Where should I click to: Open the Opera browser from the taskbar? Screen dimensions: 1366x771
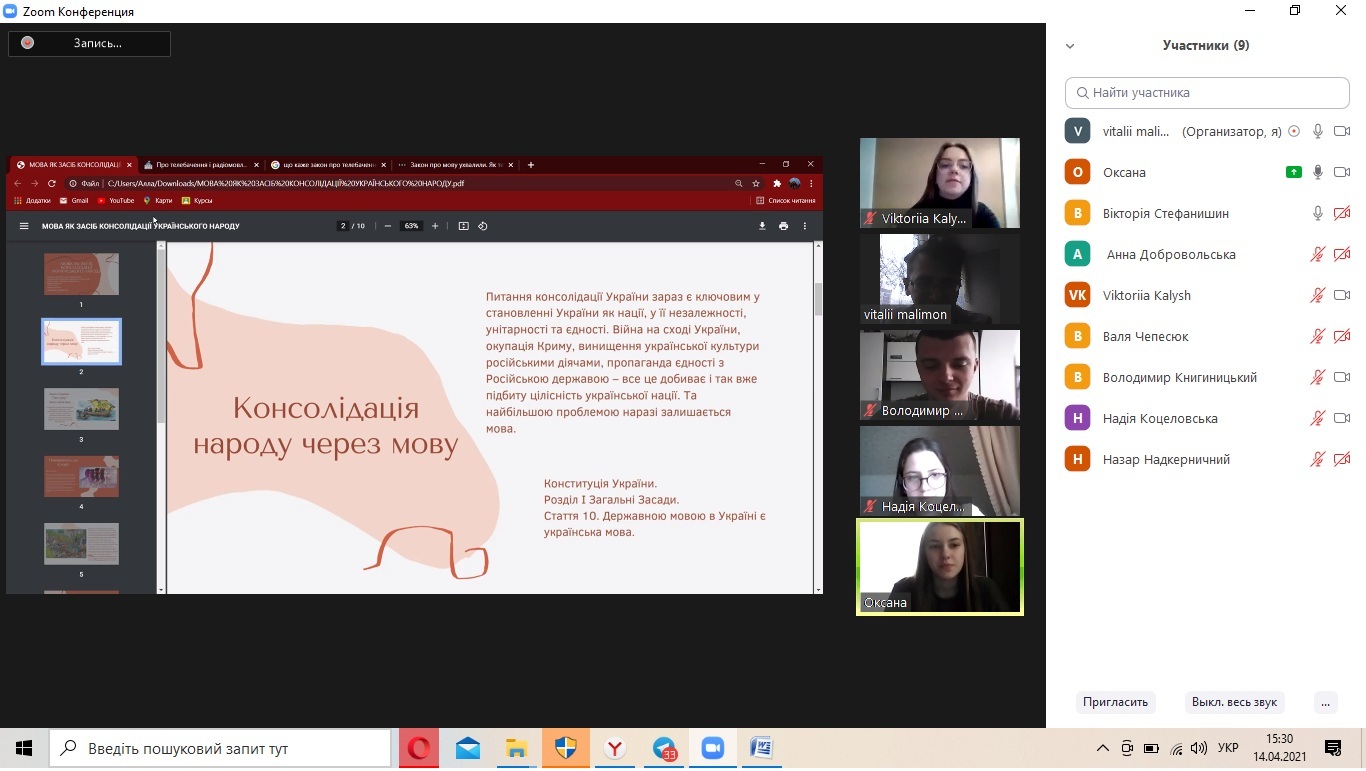pos(419,748)
